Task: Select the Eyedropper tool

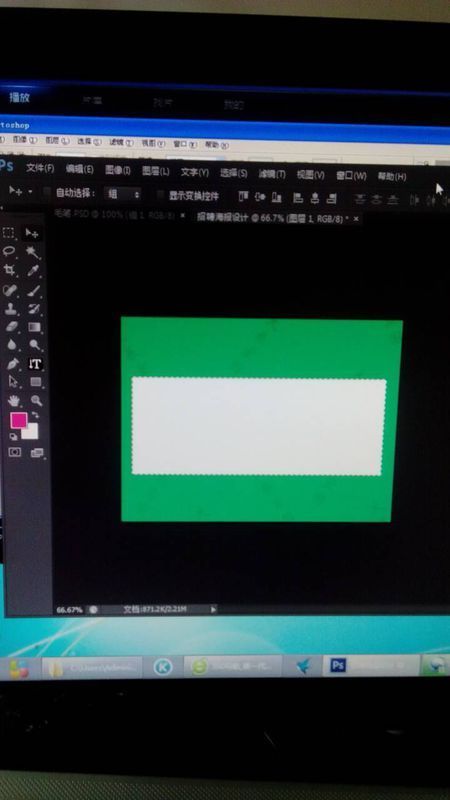Action: (x=34, y=271)
